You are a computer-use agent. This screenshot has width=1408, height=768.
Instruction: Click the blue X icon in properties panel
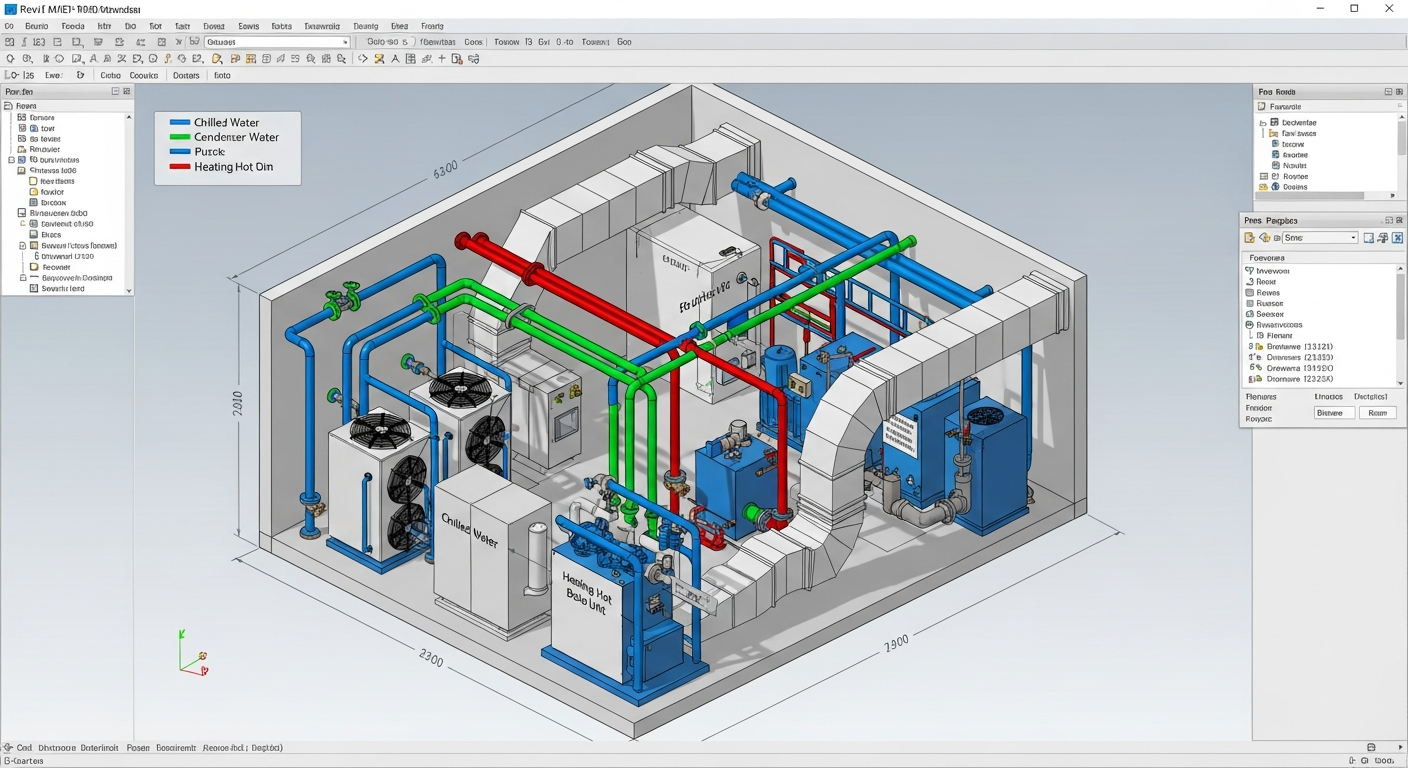pyautogui.click(x=1397, y=238)
